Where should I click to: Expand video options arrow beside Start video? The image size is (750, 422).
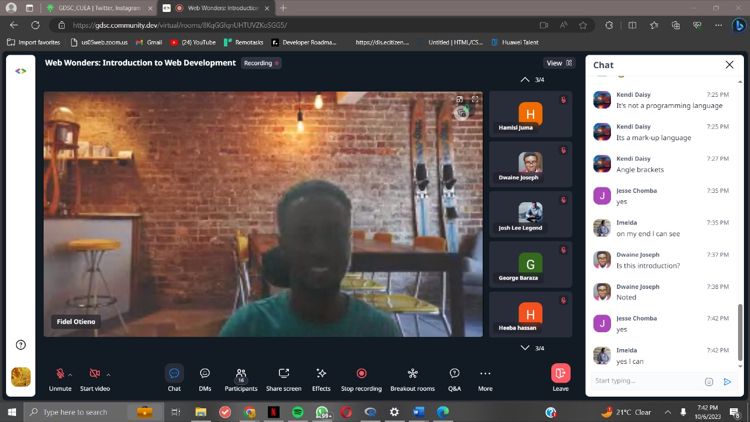click(x=108, y=374)
